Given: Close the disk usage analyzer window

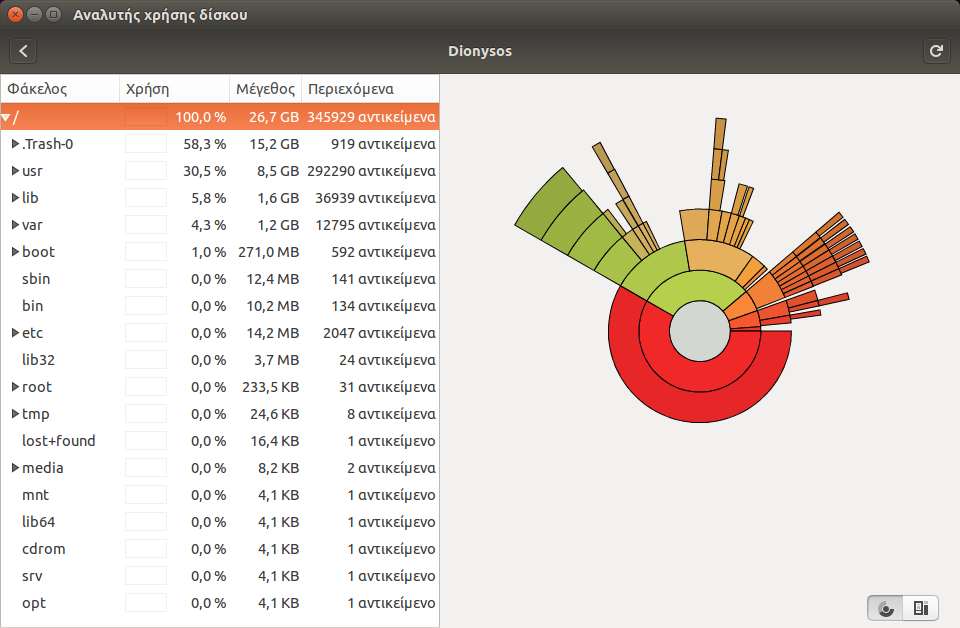Looking at the screenshot, I should (16, 15).
